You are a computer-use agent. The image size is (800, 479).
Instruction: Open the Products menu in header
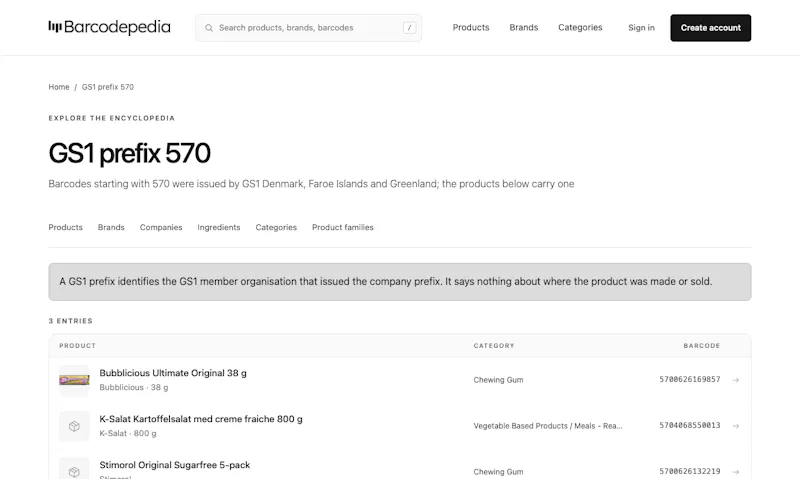pos(471,28)
